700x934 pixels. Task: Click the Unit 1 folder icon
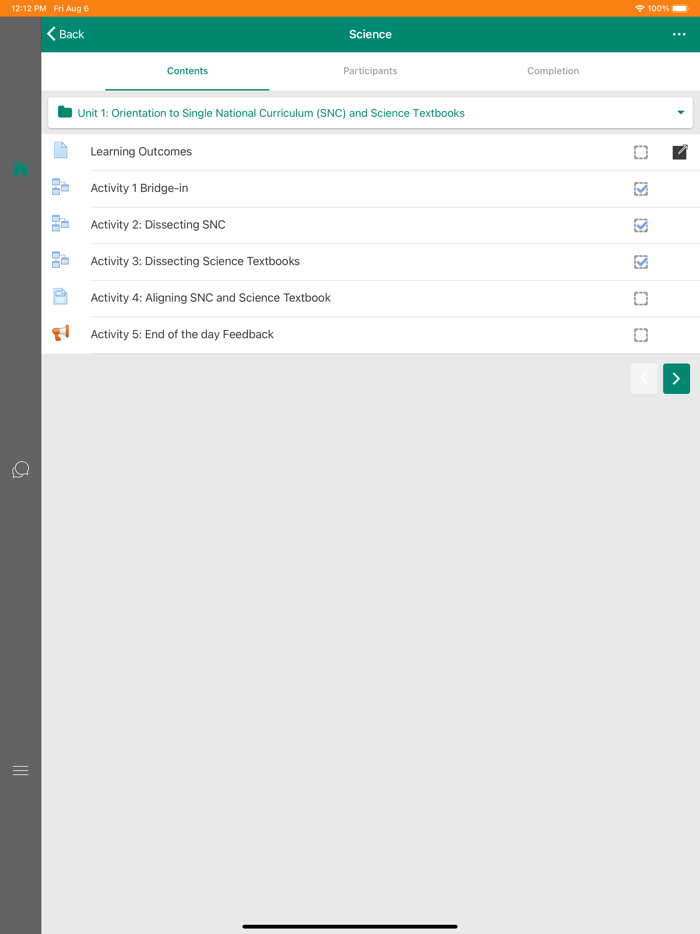[x=65, y=112]
